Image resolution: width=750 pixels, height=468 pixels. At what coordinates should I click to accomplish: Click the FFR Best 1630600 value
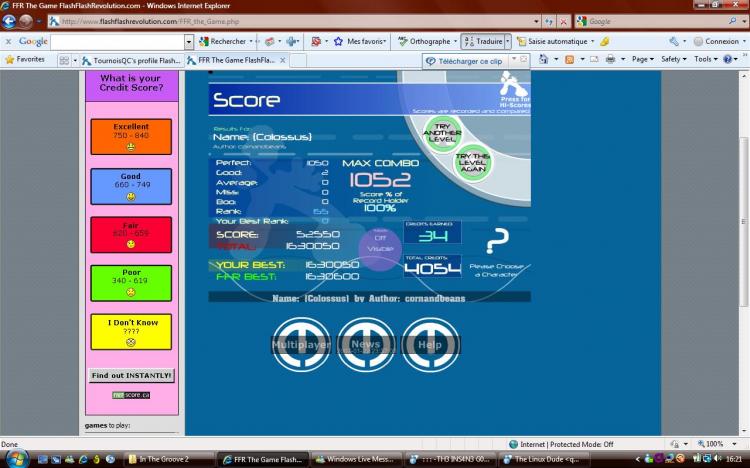pos(332,277)
